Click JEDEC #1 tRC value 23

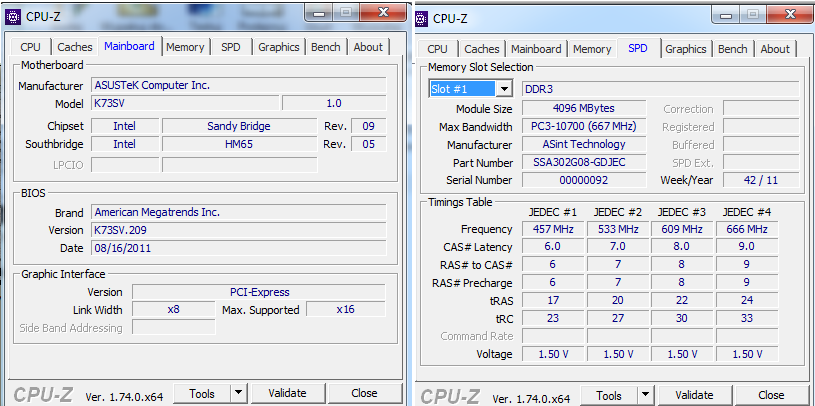(553, 318)
